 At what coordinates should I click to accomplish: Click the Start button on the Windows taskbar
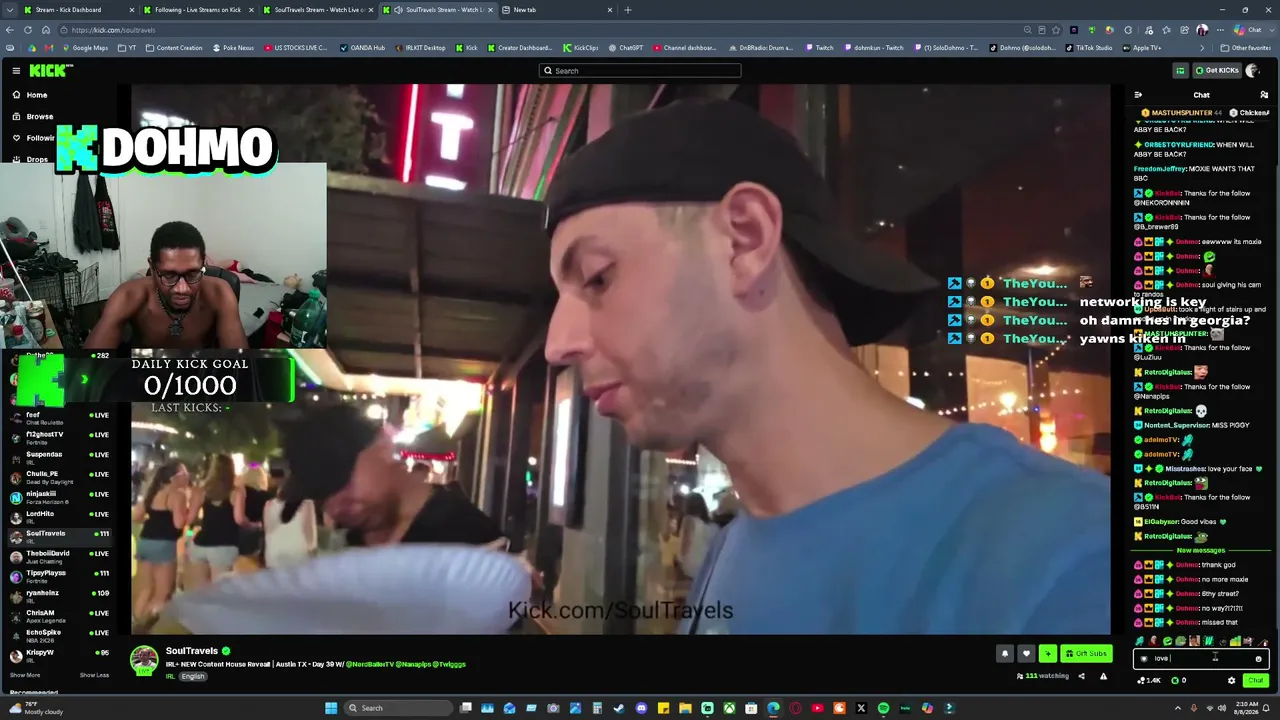(331, 708)
